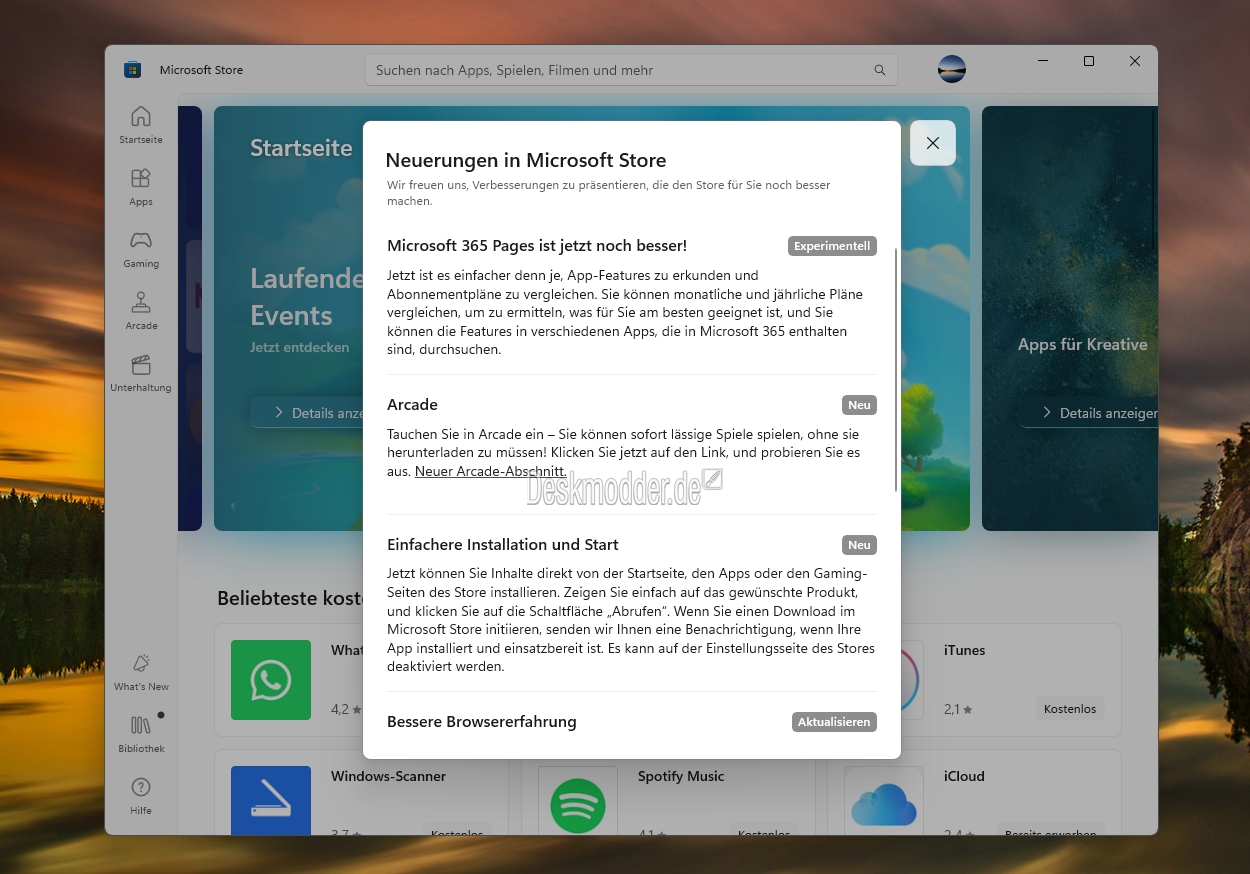
Task: Click Microsoft 365 Pages heading
Action: click(537, 246)
